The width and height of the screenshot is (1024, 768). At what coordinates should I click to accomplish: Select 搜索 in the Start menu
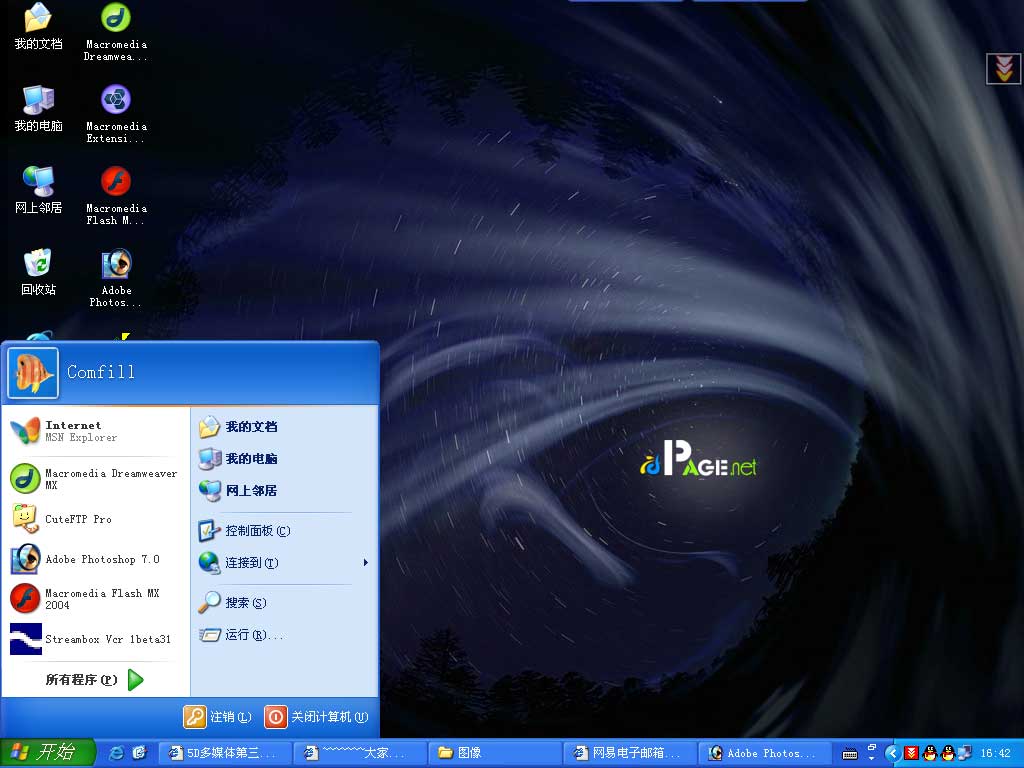coord(245,603)
